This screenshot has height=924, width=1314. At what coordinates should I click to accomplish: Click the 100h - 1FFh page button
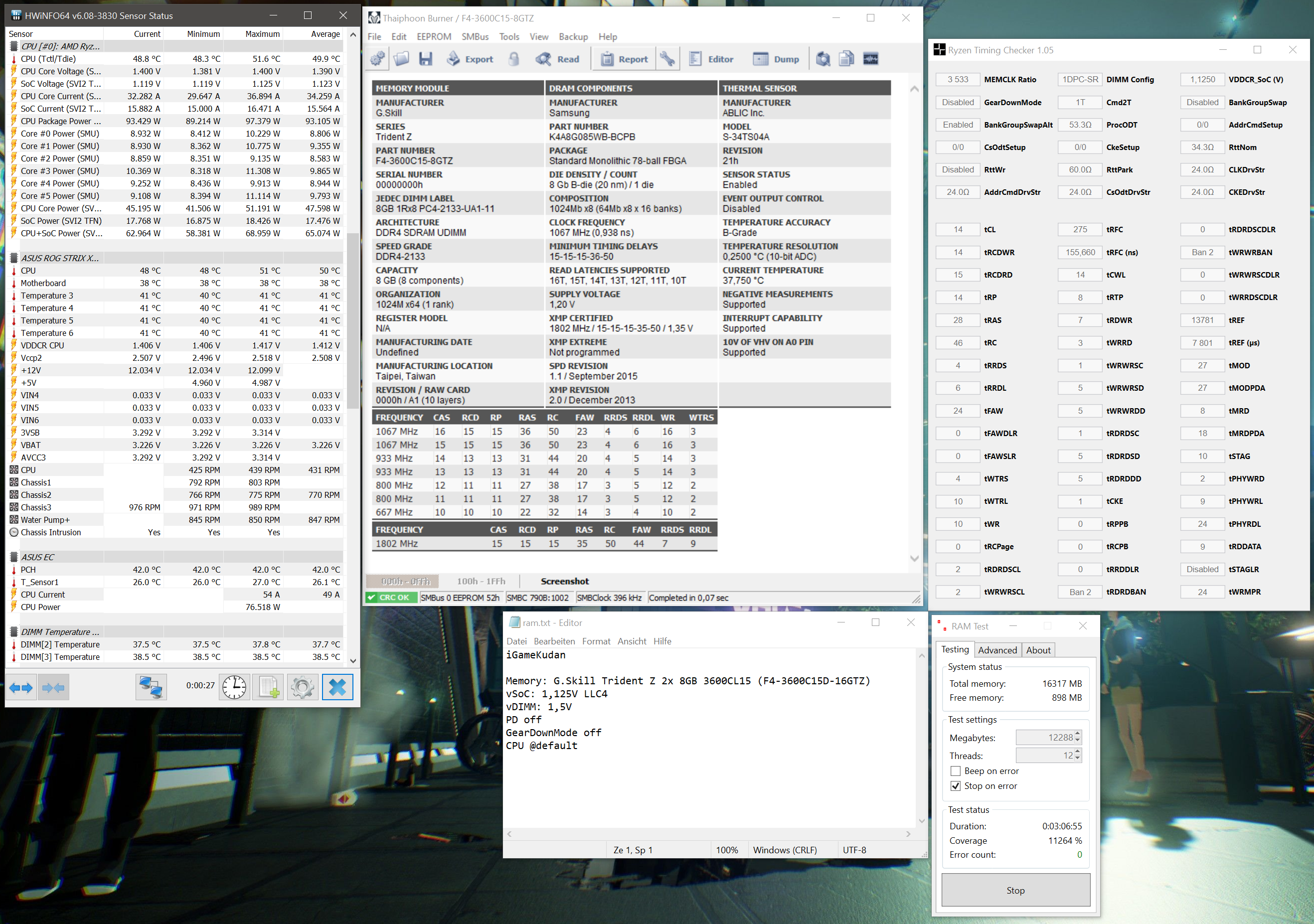coord(481,581)
